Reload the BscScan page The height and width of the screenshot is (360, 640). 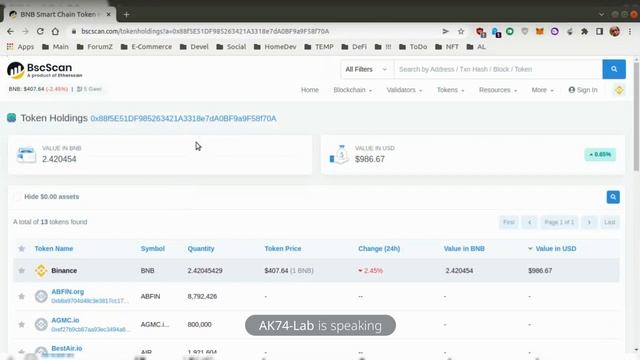(x=40, y=31)
